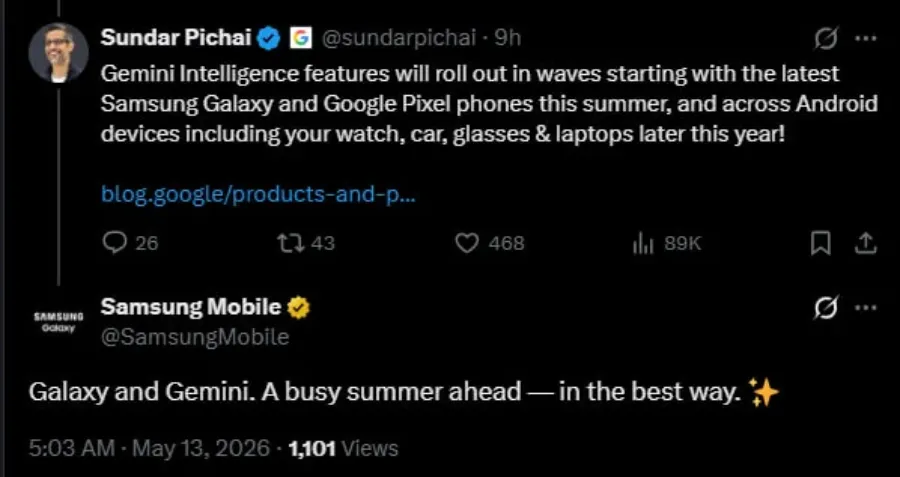Viewport: 900px width, 477px height.
Task: Open the more options menu on Samsung's tweet
Action: coord(866,308)
